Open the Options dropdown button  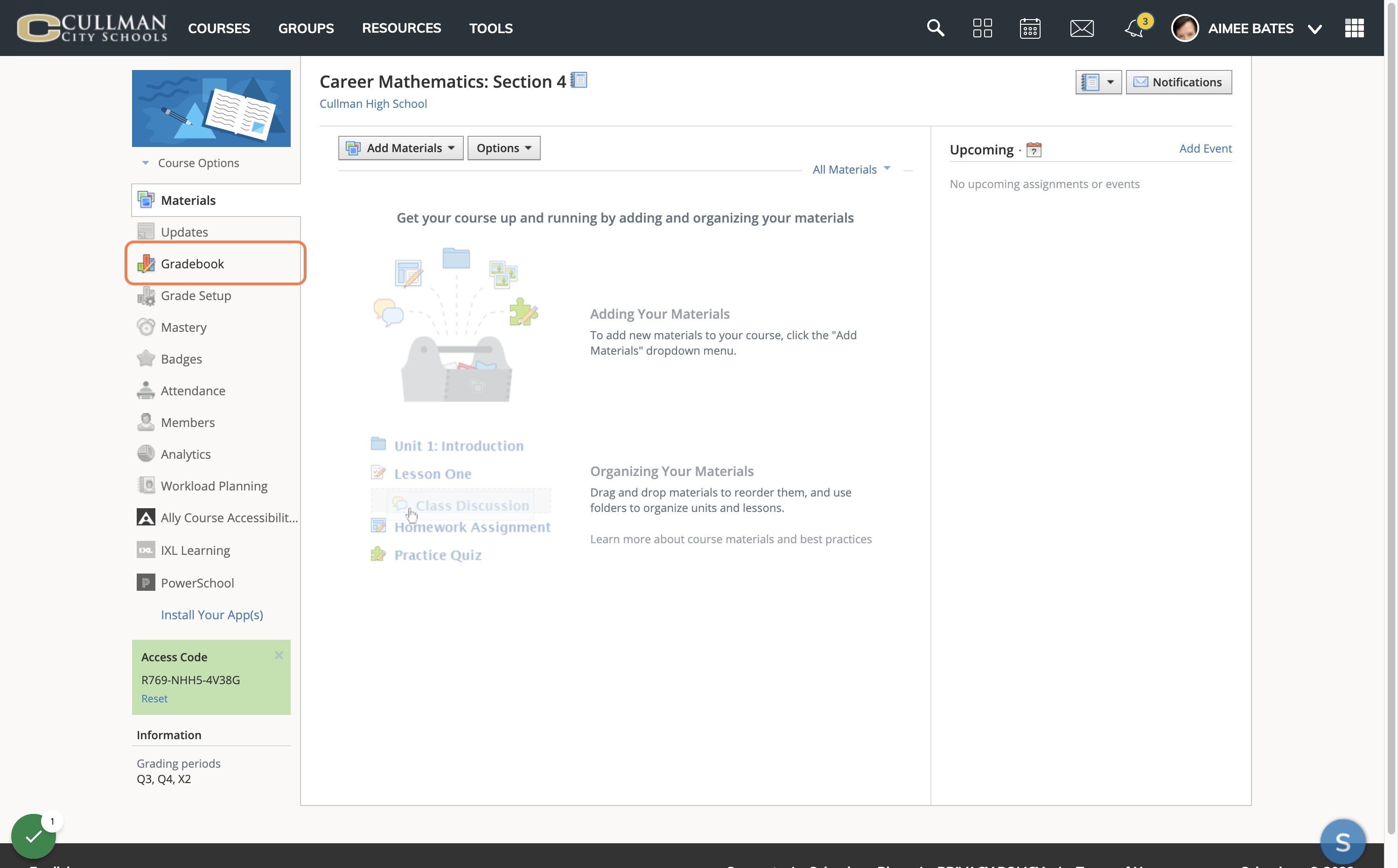point(504,148)
